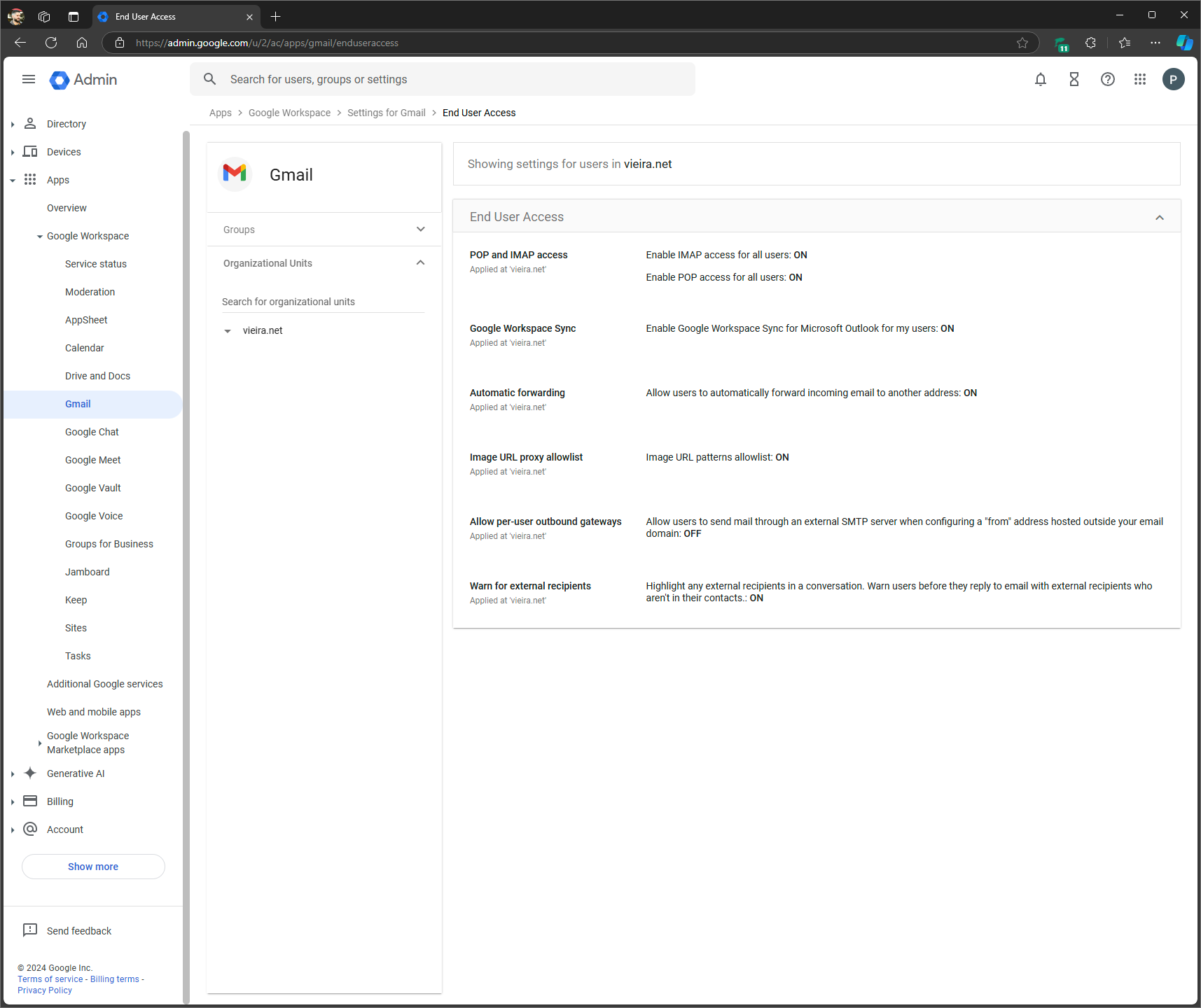The width and height of the screenshot is (1201, 1008).
Task: Open the Copilot icon in browser
Action: click(x=1184, y=43)
